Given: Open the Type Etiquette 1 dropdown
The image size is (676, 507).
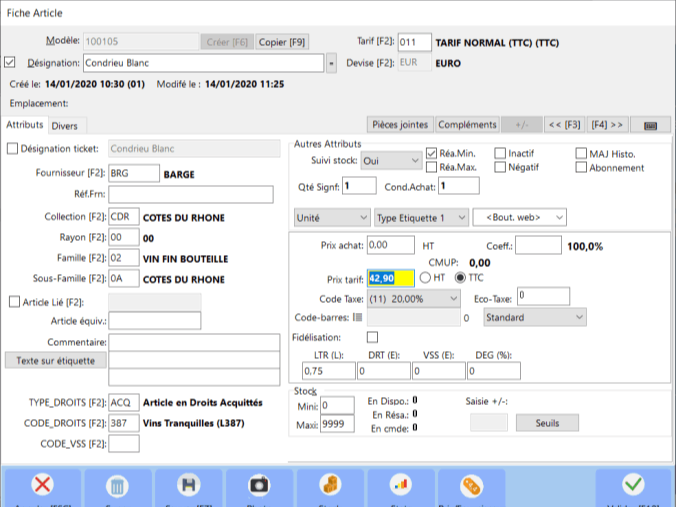Looking at the screenshot, I should click(421, 216).
